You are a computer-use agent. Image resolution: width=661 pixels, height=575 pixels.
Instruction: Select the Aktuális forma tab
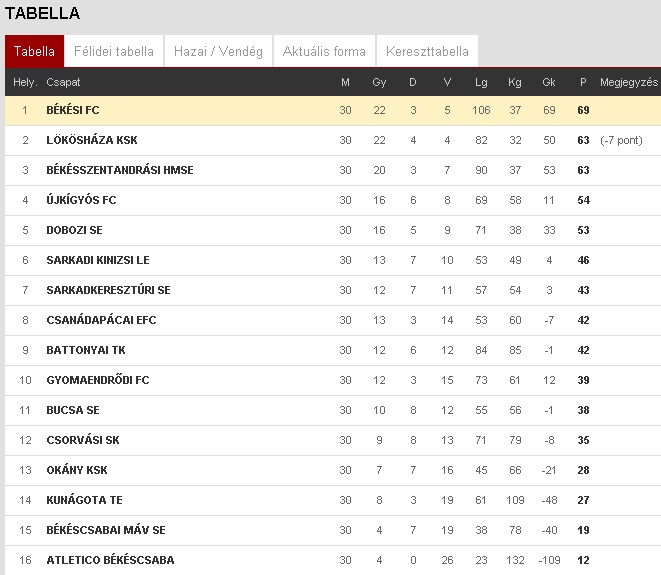click(324, 51)
